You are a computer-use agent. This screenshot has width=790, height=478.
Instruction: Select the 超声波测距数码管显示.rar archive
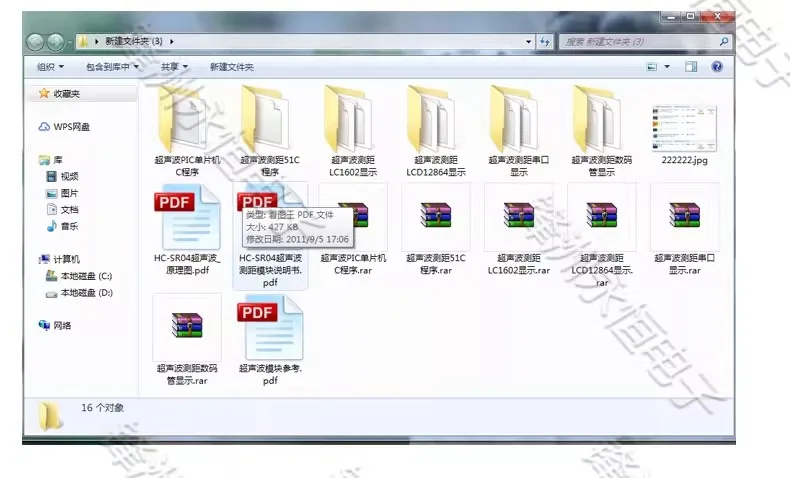coord(187,328)
